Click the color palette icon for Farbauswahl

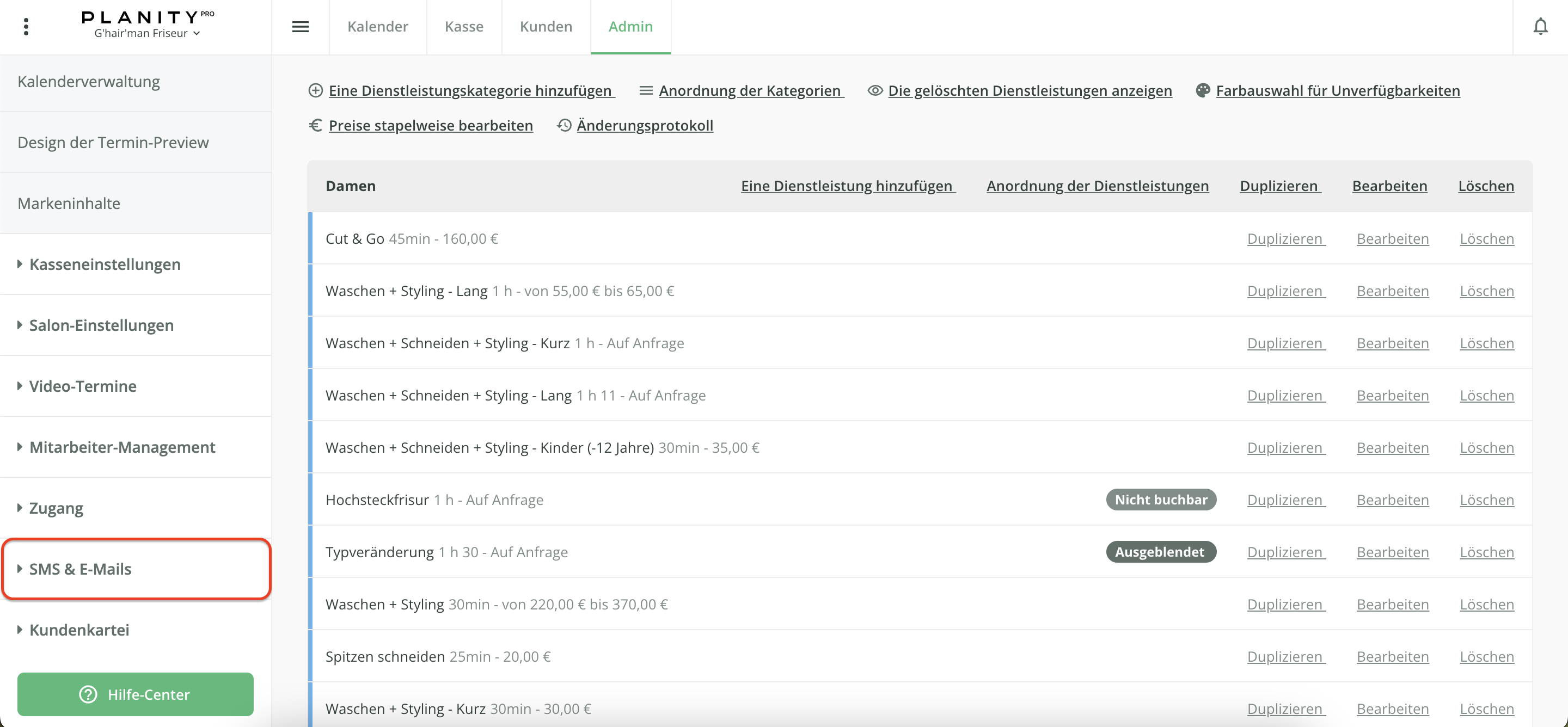click(x=1202, y=91)
